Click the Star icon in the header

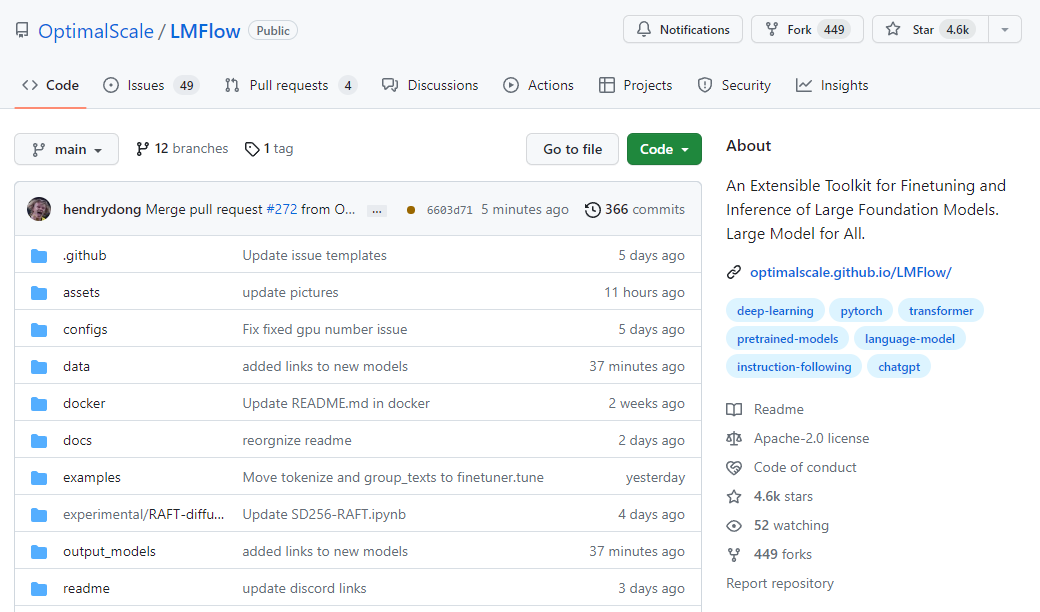[x=893, y=29]
